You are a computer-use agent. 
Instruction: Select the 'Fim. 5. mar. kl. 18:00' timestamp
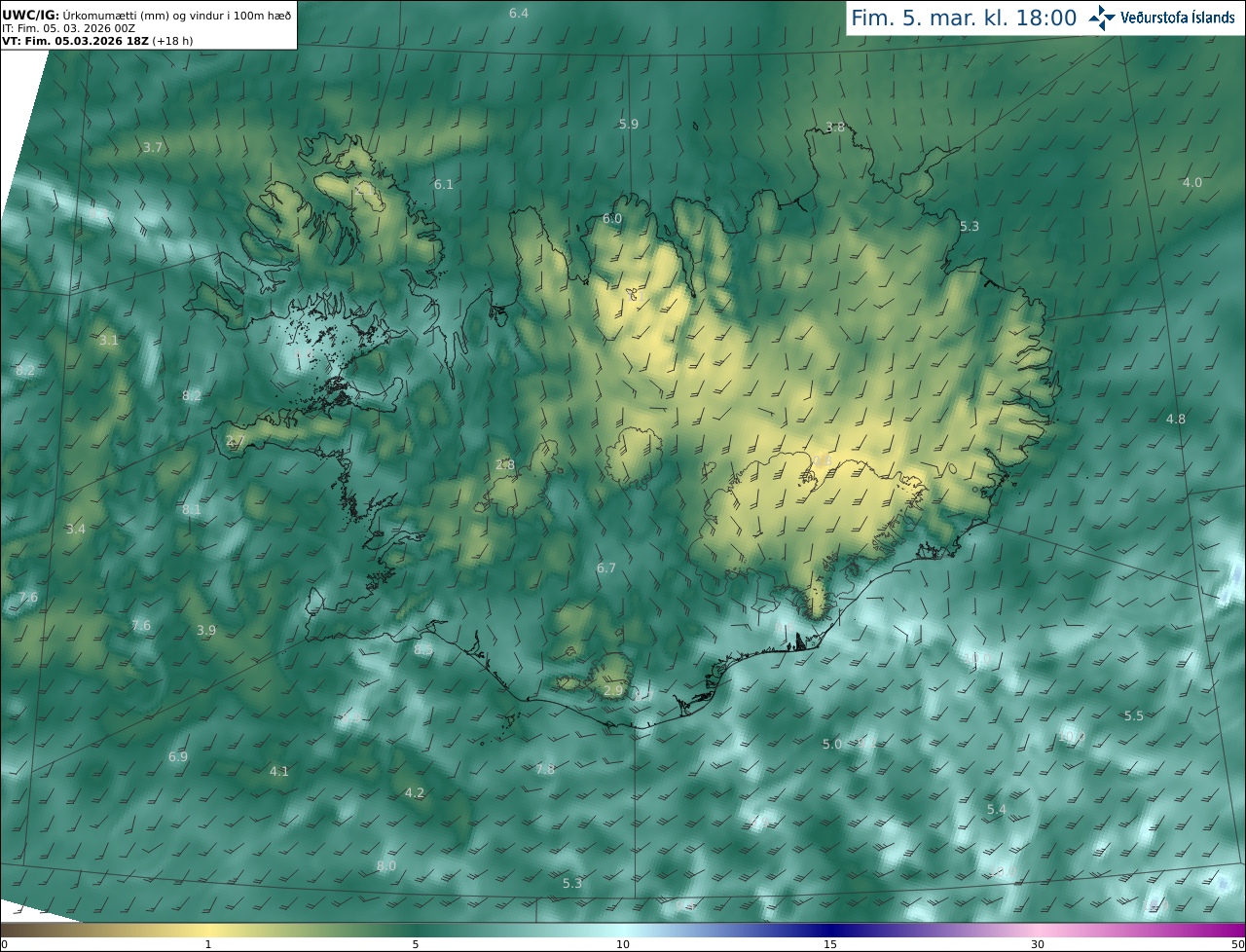tap(964, 18)
